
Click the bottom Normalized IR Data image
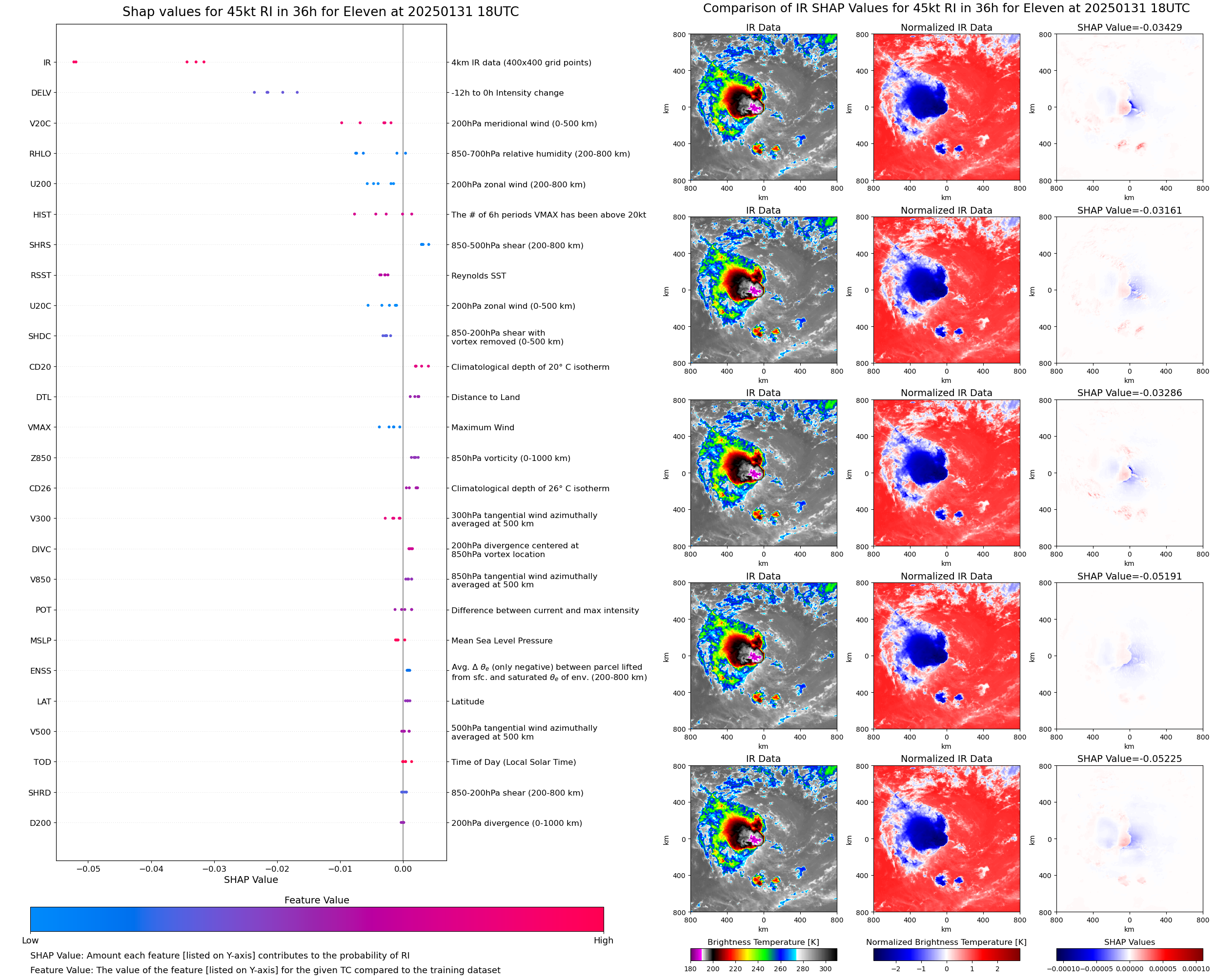click(946, 839)
